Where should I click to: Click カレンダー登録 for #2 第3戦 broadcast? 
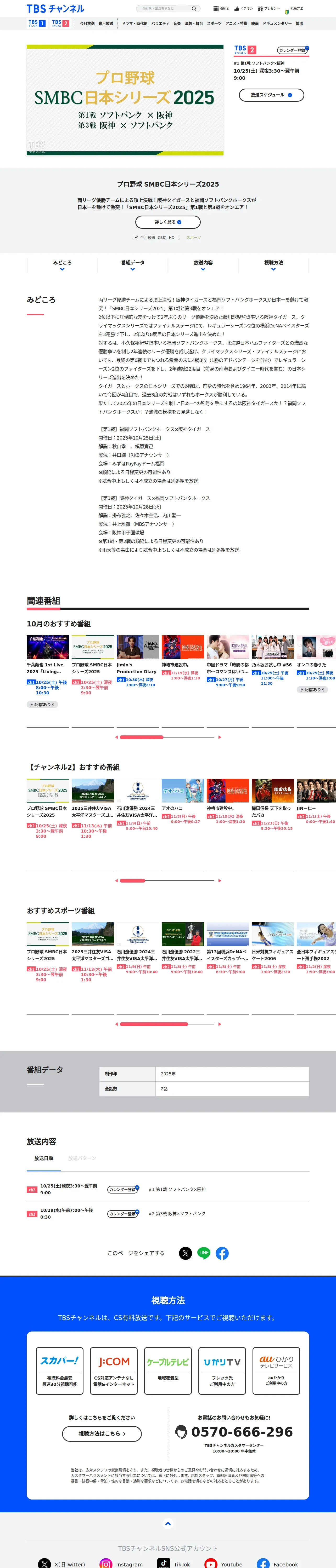(123, 1213)
